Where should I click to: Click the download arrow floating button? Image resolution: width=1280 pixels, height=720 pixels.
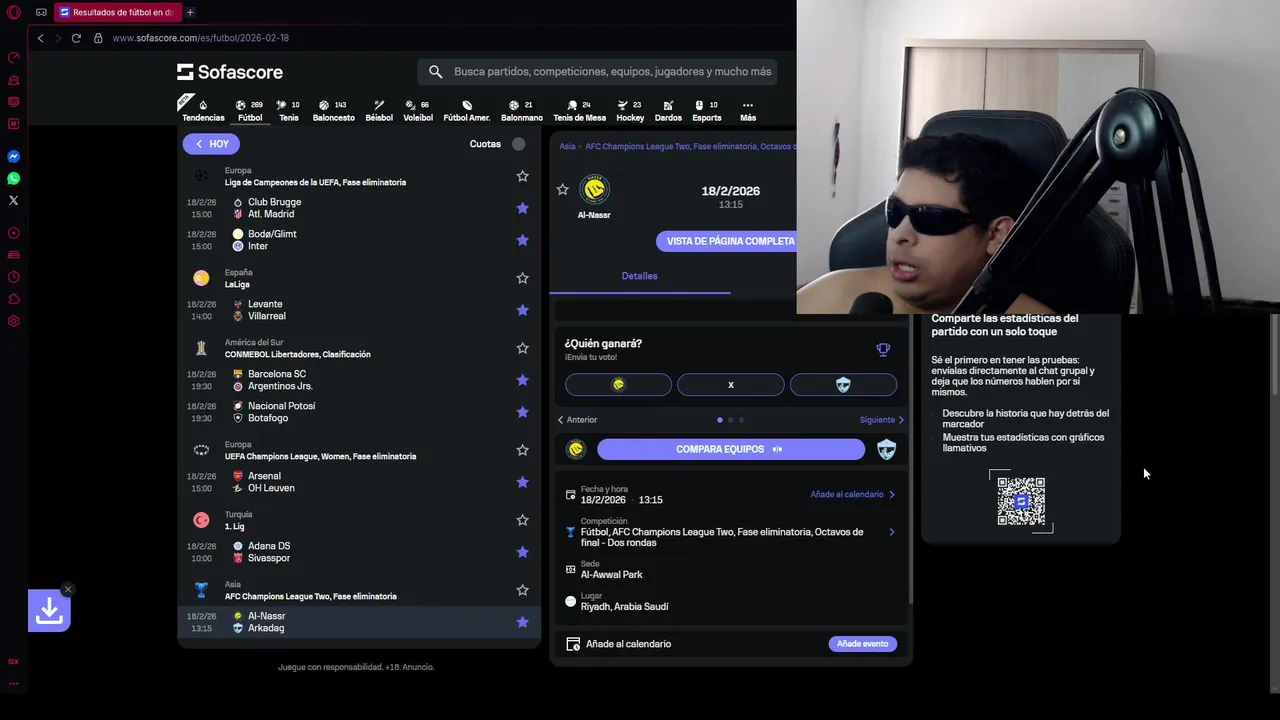tap(49, 611)
